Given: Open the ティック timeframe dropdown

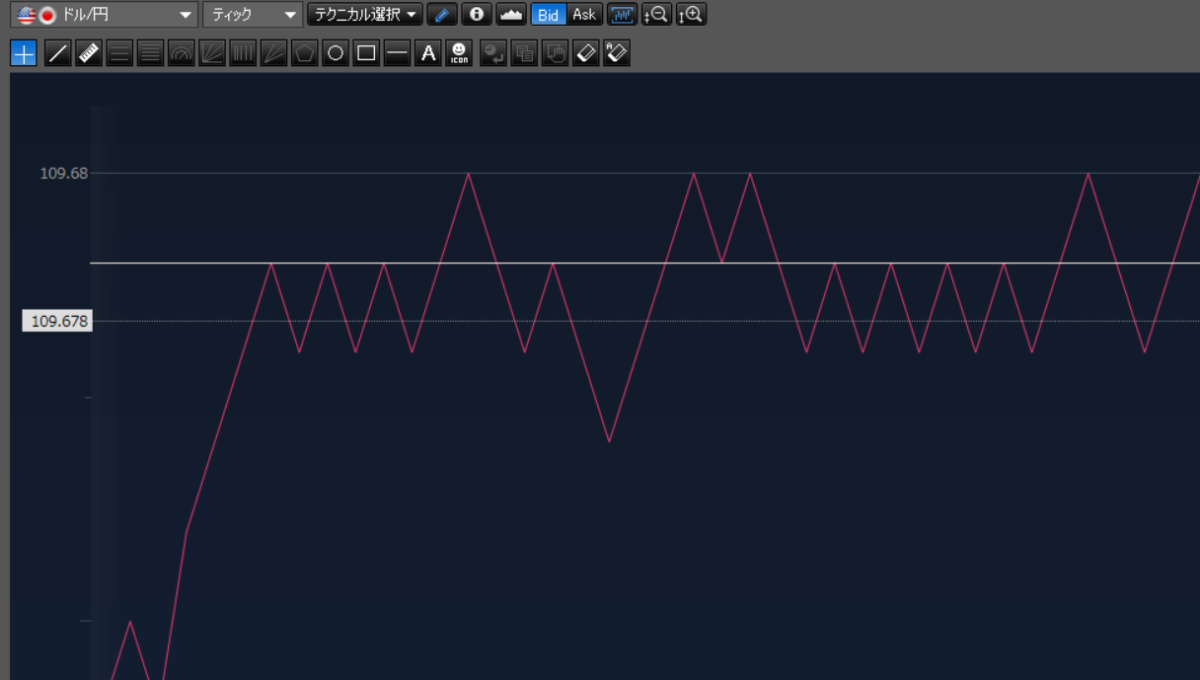Looking at the screenshot, I should click(x=251, y=15).
